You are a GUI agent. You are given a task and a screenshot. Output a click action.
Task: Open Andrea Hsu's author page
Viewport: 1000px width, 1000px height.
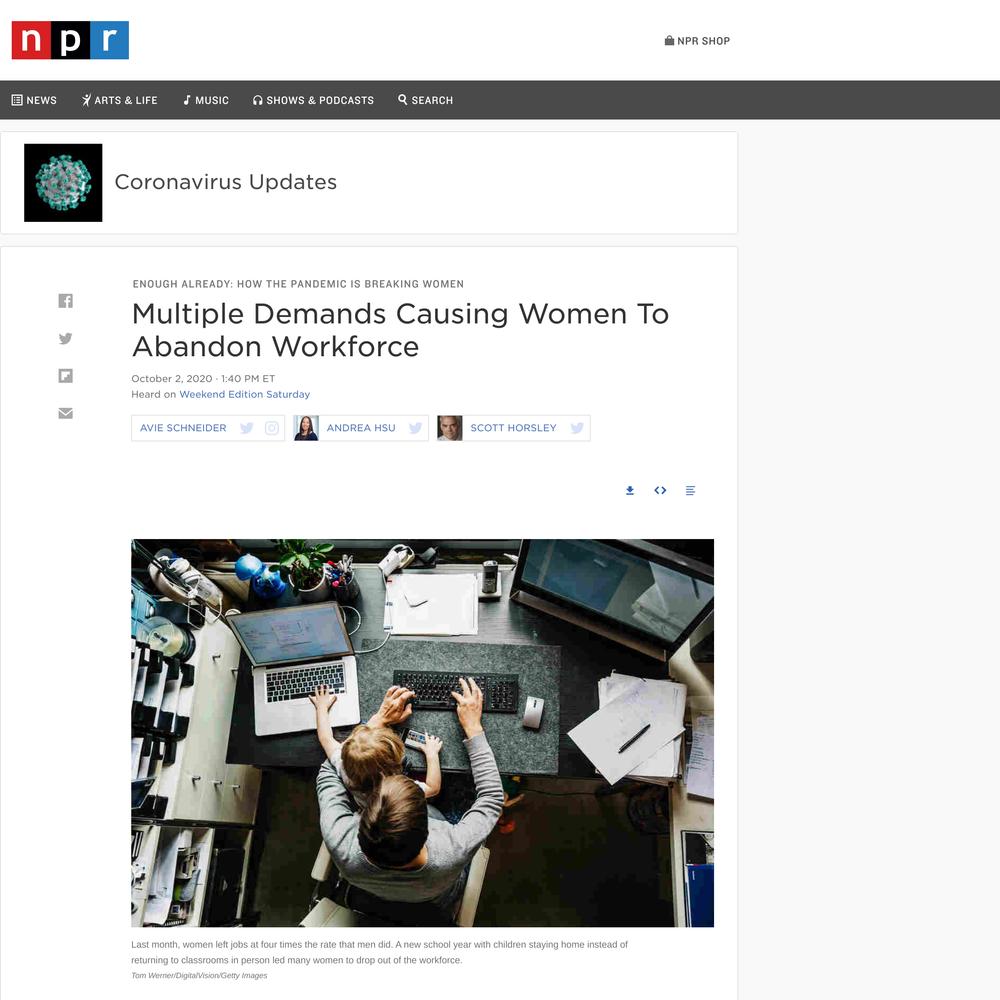[361, 428]
